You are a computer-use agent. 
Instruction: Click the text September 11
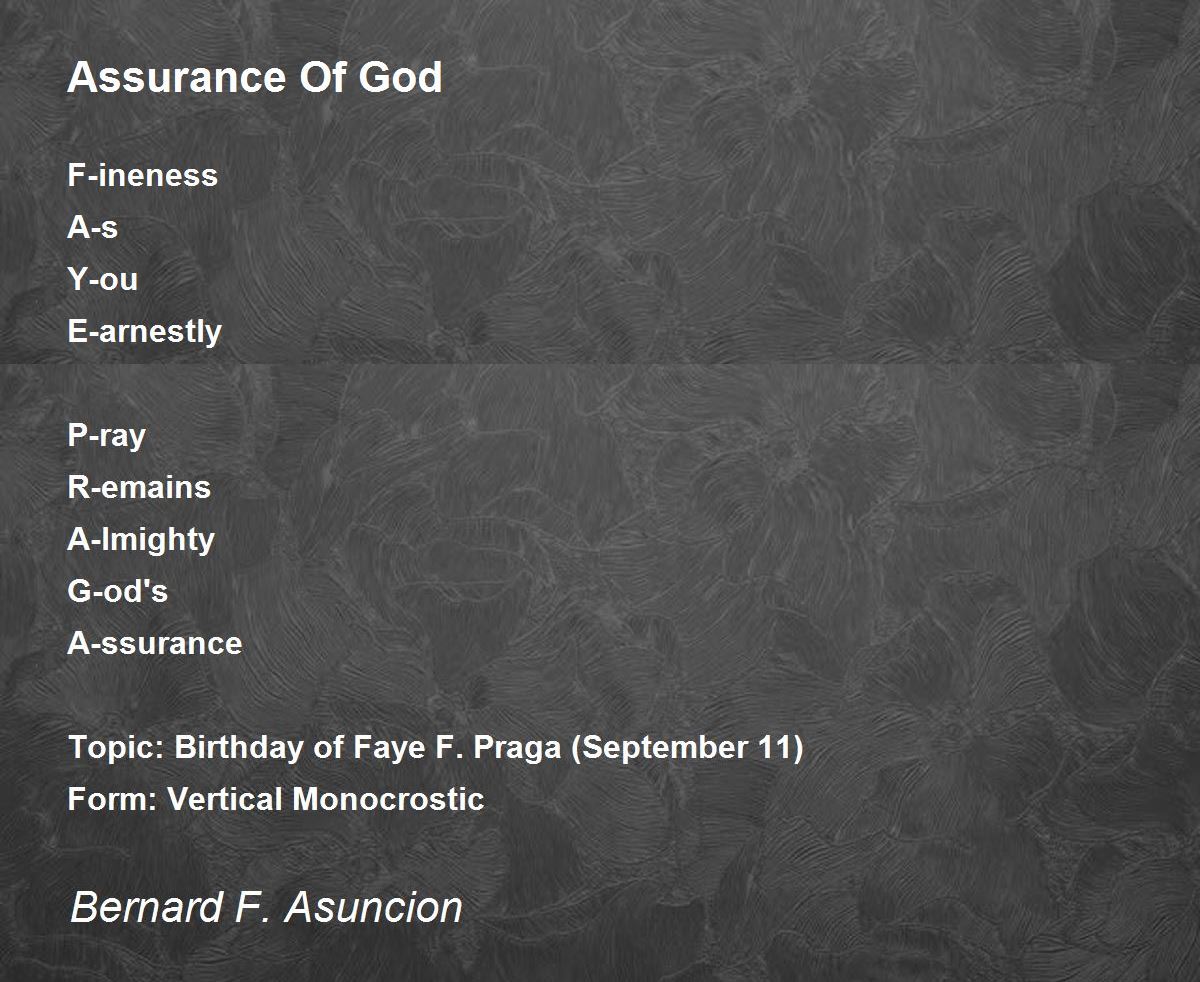point(686,748)
